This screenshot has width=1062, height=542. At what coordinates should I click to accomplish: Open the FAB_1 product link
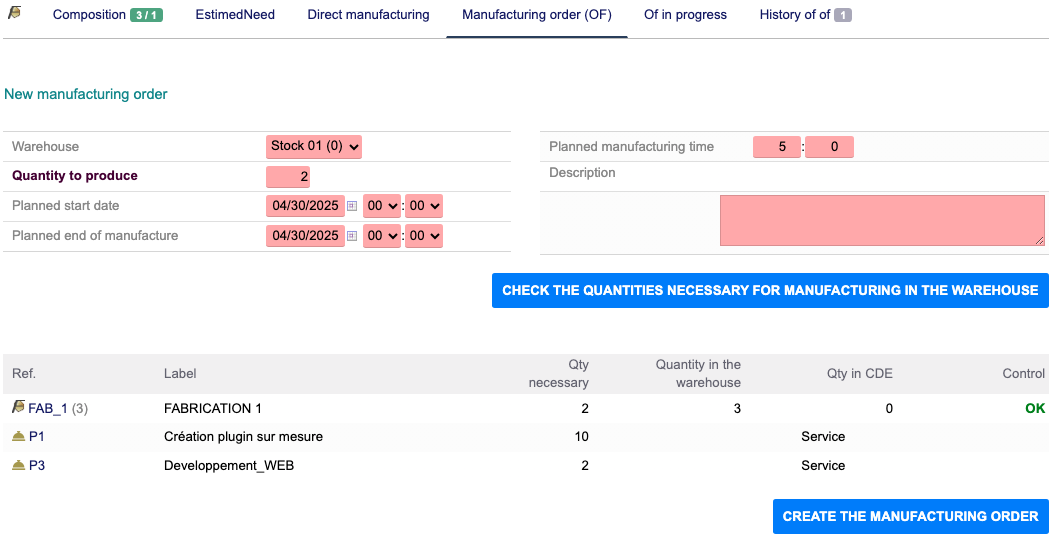coord(48,408)
